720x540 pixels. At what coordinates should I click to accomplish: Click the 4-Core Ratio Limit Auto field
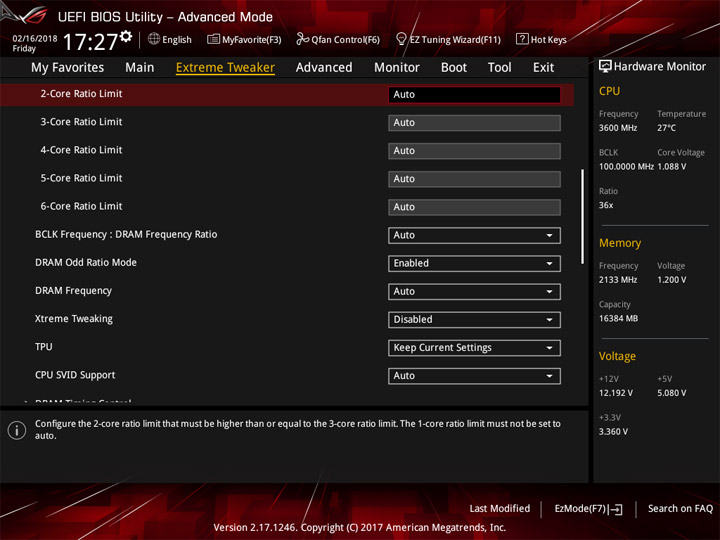point(474,151)
